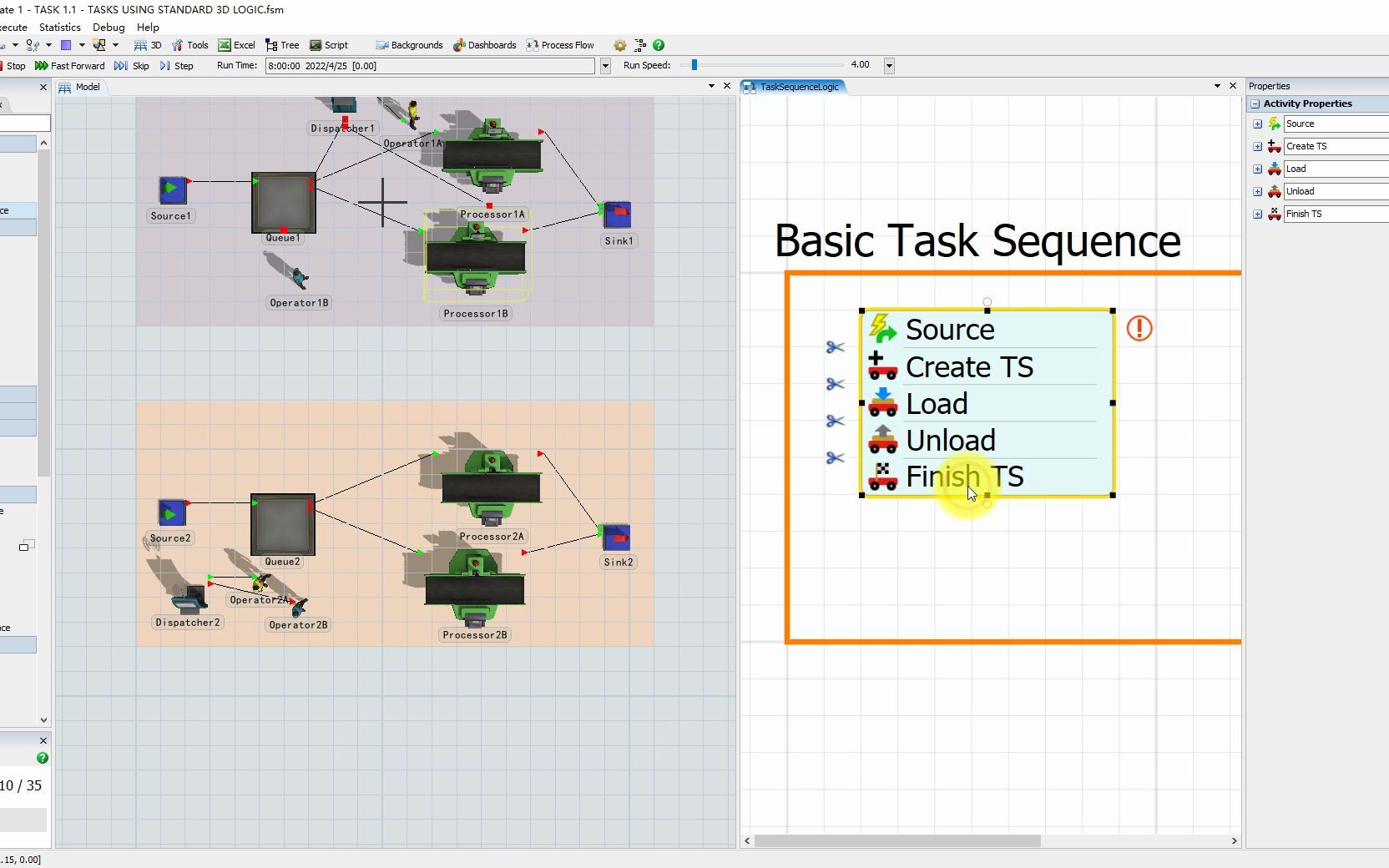The image size is (1389, 868).
Task: Click the scissors icon beside the Load activity
Action: [x=835, y=421]
